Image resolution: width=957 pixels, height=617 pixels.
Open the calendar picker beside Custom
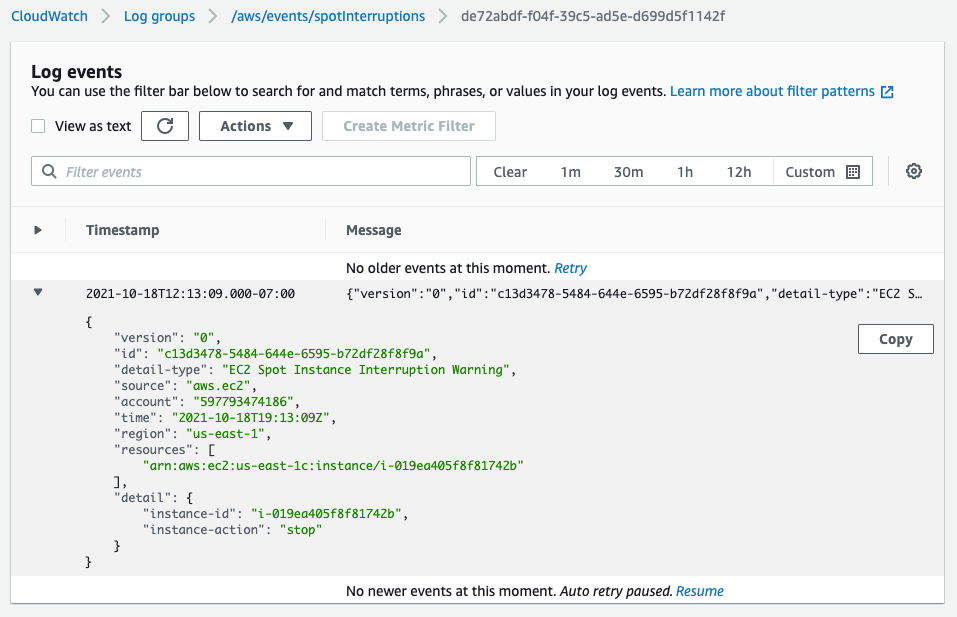[x=852, y=171]
